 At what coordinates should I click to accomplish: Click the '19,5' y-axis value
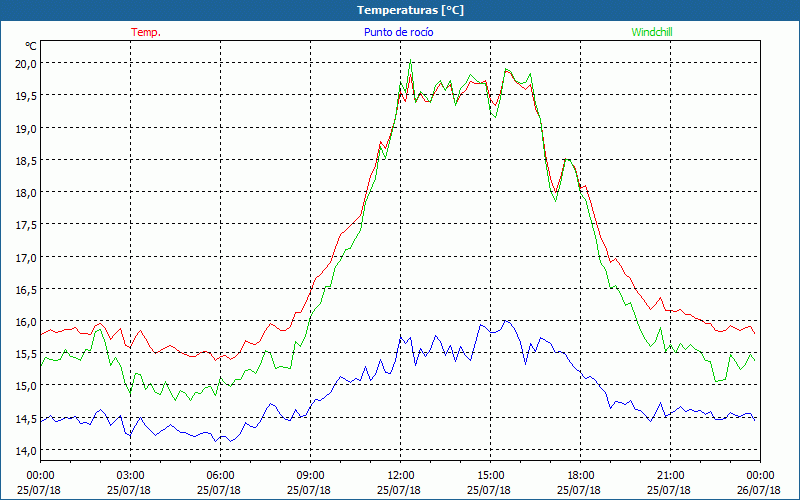point(26,95)
